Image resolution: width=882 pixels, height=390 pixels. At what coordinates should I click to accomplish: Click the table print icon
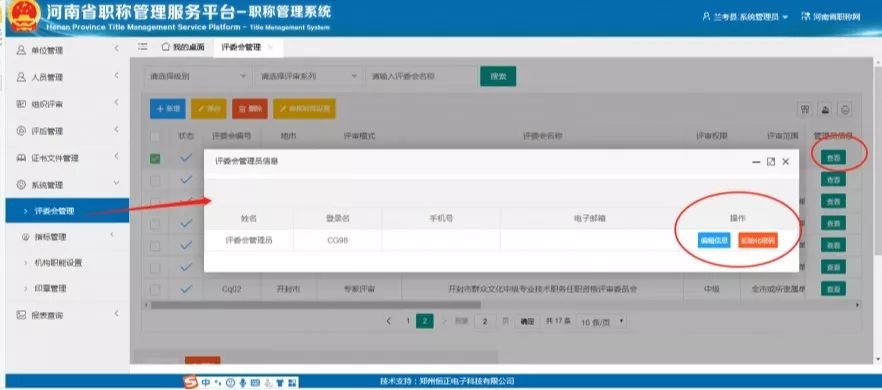(x=845, y=109)
